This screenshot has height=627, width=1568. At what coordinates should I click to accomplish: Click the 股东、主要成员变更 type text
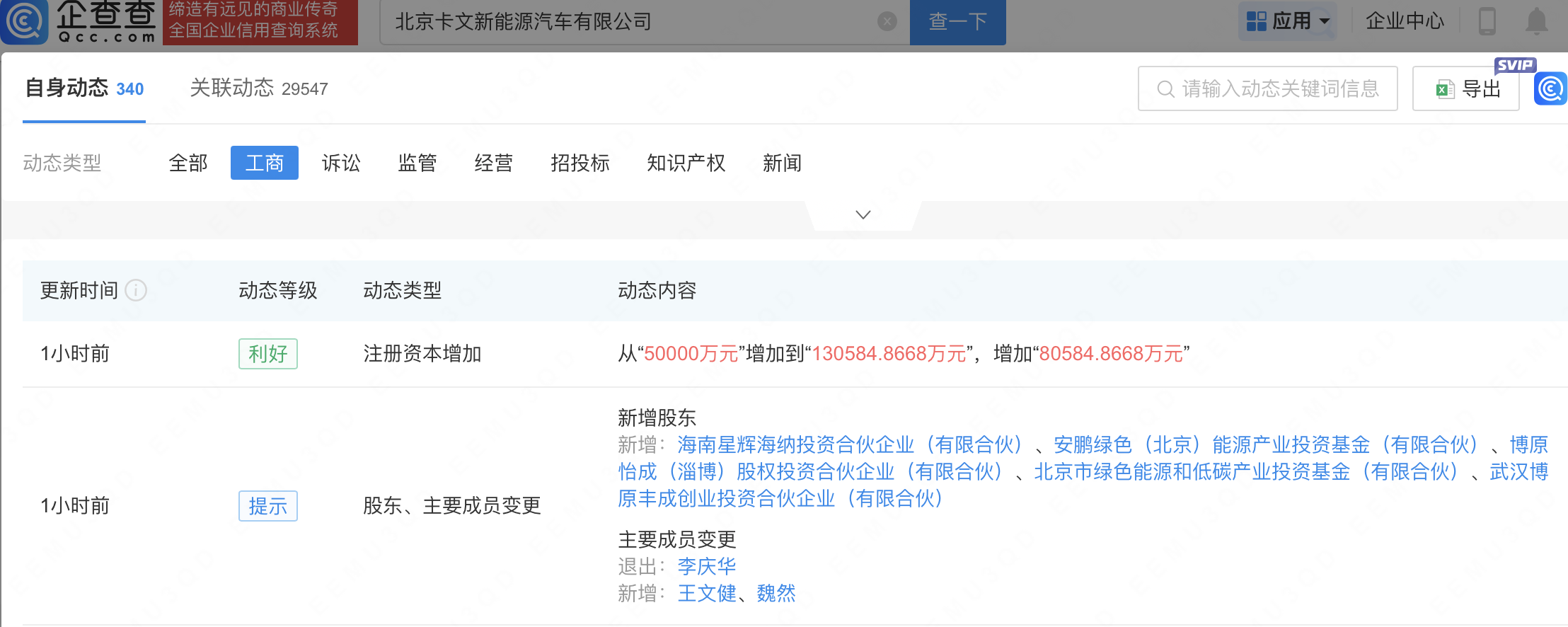point(452,506)
